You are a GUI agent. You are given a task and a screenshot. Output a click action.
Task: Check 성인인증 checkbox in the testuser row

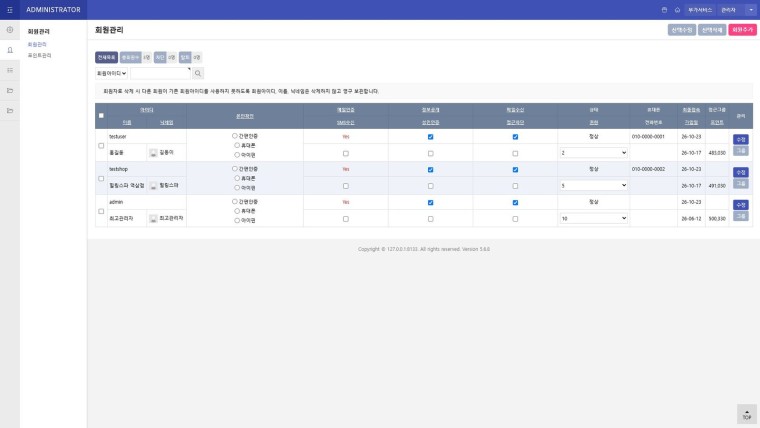pos(430,154)
